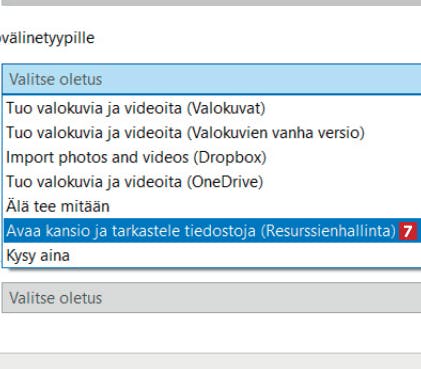Viewport: 421px width, 369px height.
Task: Choose Älä tee mitään option
Action: [213, 206]
